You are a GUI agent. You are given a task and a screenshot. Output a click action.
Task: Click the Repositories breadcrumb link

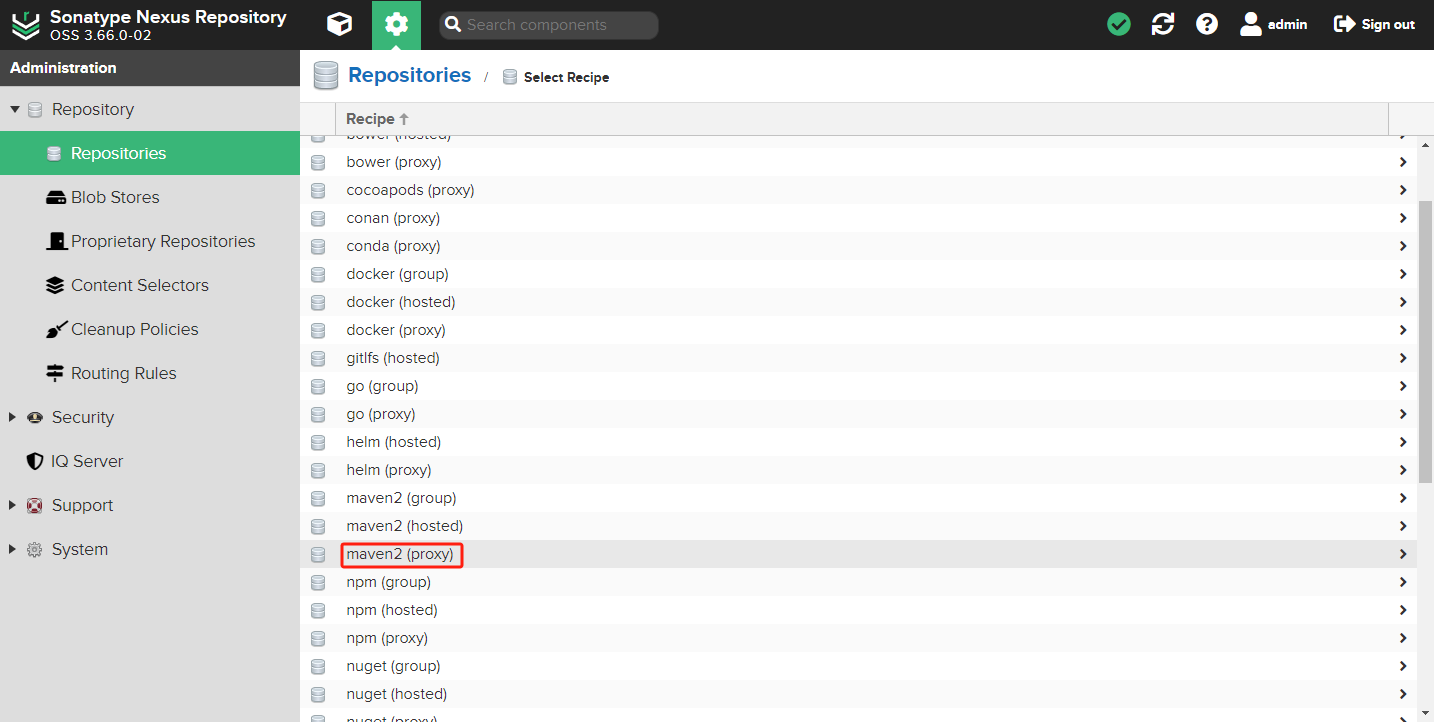410,75
